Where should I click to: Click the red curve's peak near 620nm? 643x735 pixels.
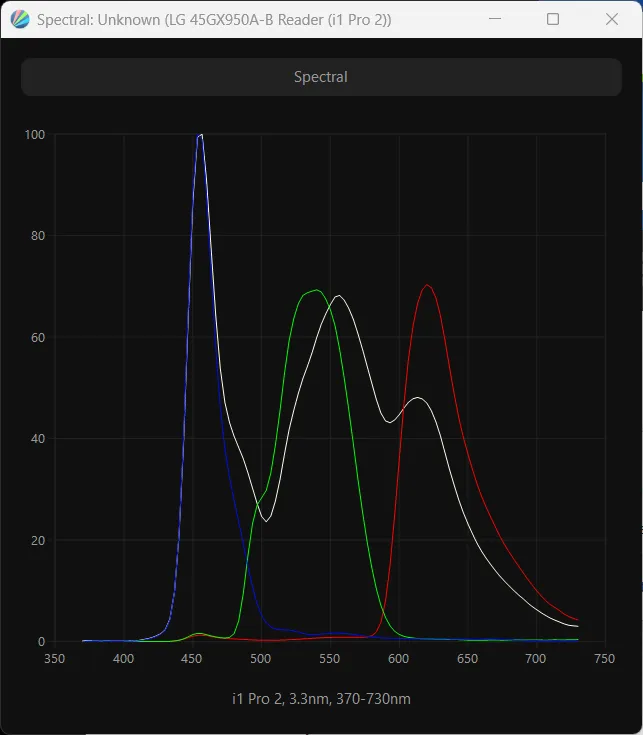pyautogui.click(x=427, y=285)
